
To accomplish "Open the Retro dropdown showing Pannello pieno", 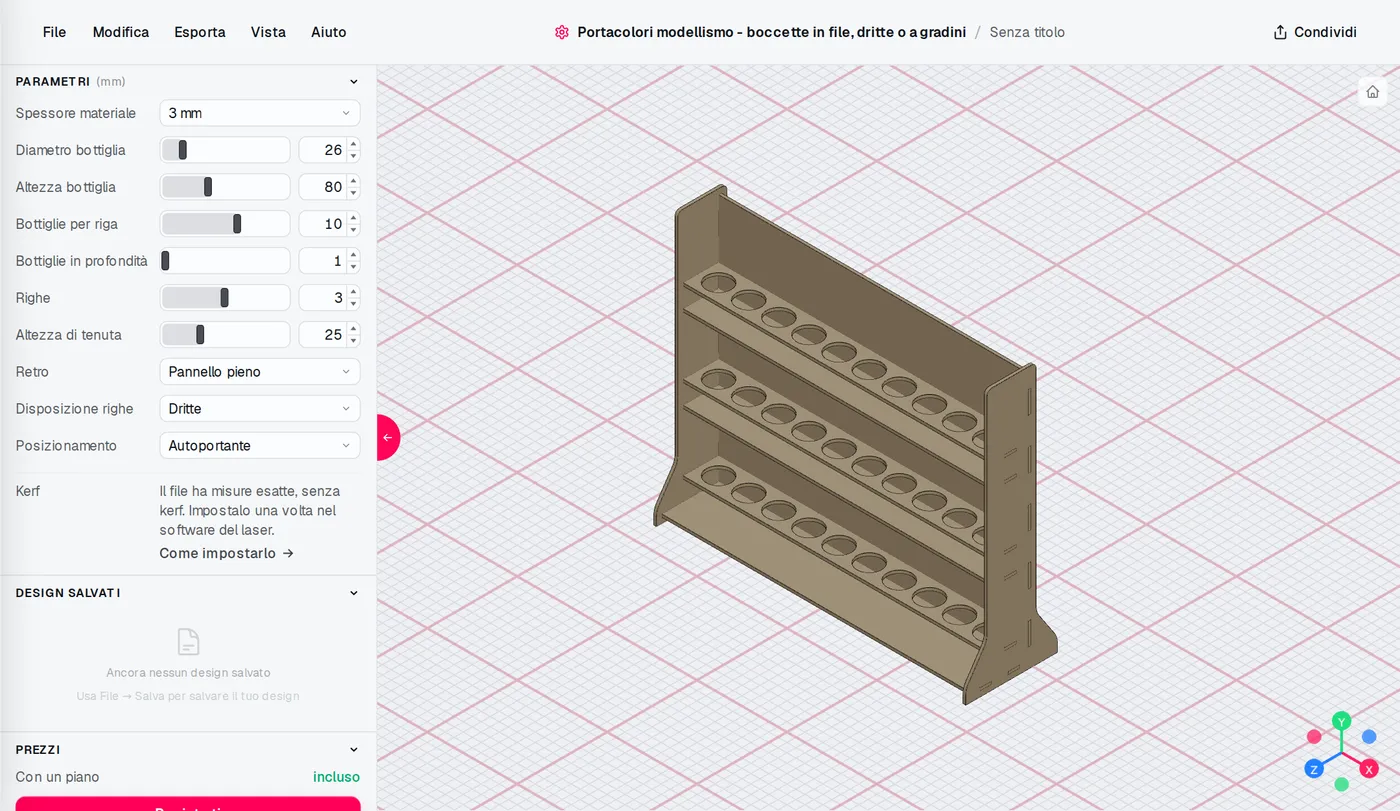I will (260, 372).
